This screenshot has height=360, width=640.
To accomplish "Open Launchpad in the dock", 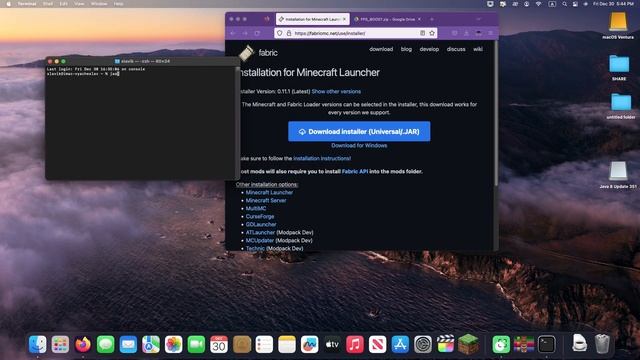I will (60, 344).
